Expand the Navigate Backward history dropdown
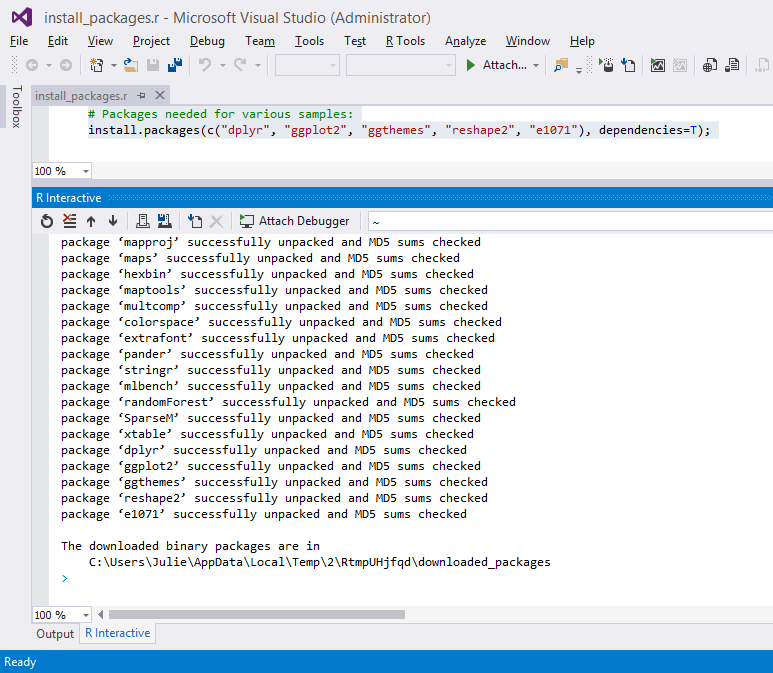Viewport: 773px width, 673px height. (49, 65)
